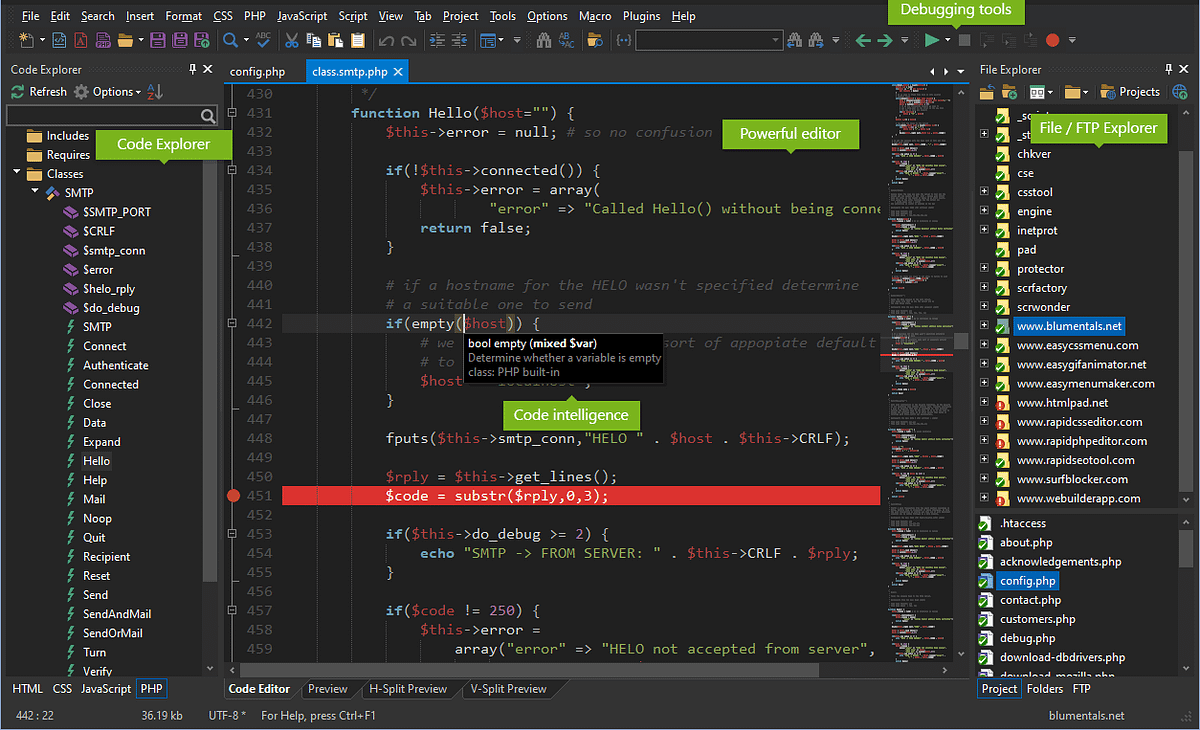Switch to the config.php tab
The image size is (1200, 730).
click(x=257, y=71)
